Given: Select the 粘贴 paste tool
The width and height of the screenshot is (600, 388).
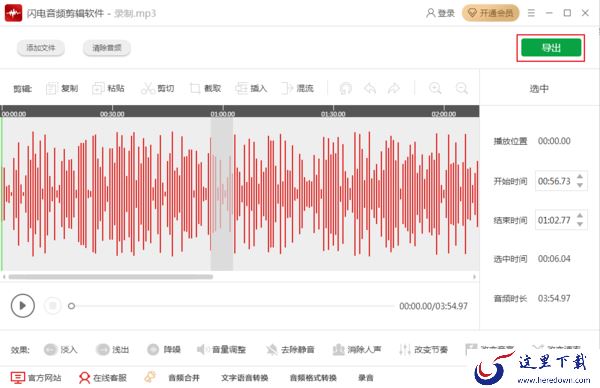Looking at the screenshot, I should pos(108,88).
